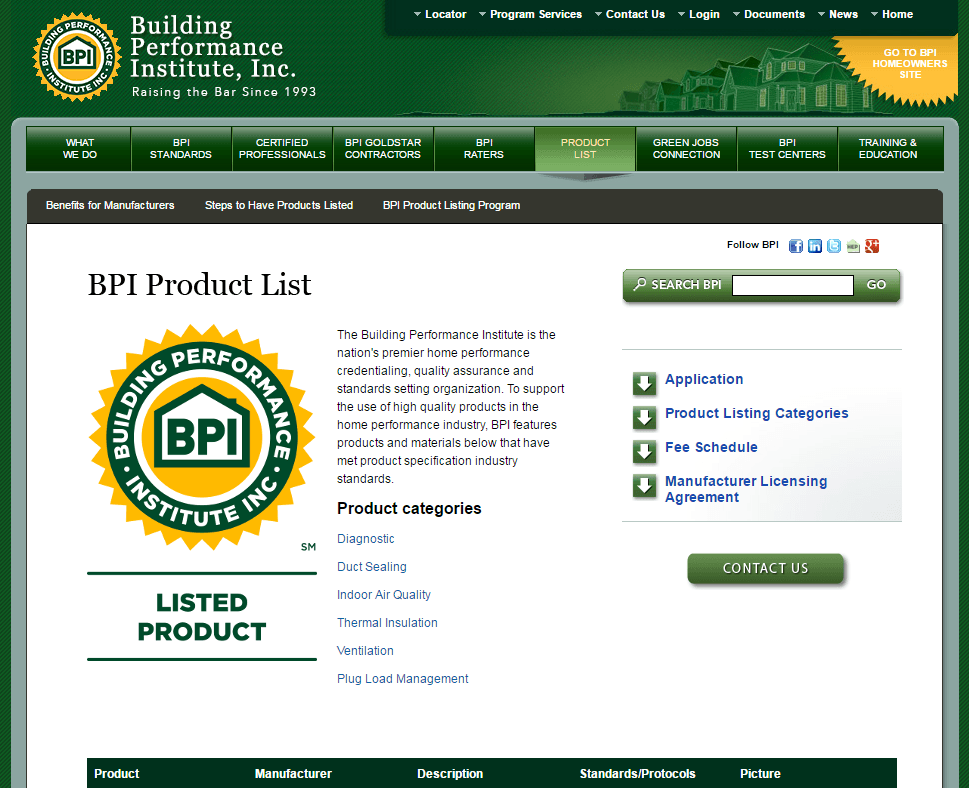This screenshot has height=788, width=969.
Task: Open the BPI GoldStar Contractors tab
Action: (383, 148)
